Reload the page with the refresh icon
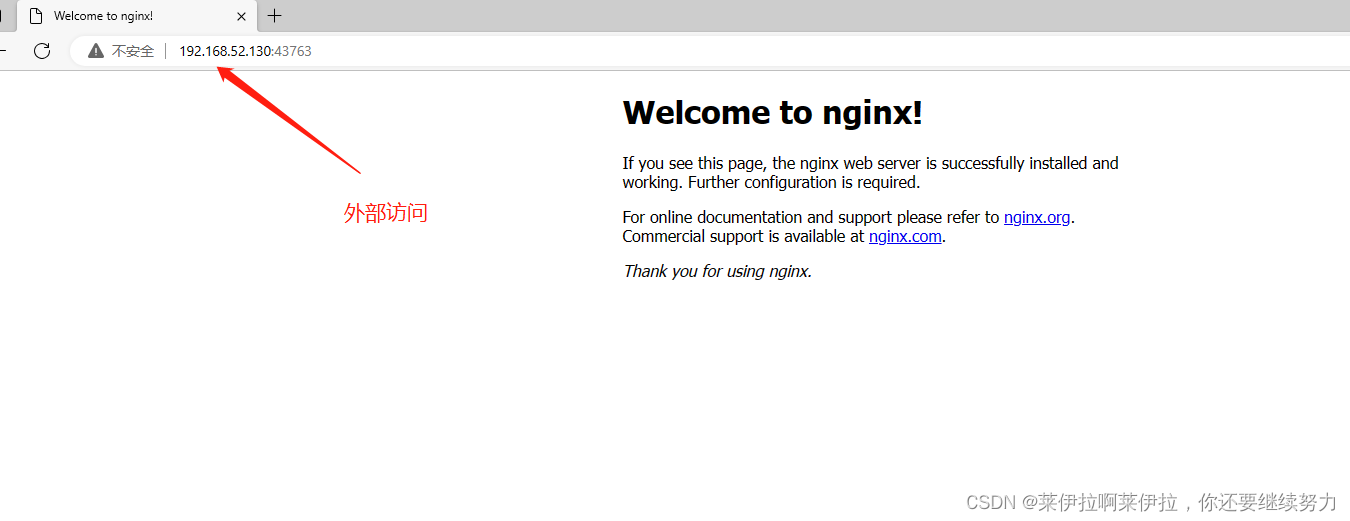1350x521 pixels. 42,51
